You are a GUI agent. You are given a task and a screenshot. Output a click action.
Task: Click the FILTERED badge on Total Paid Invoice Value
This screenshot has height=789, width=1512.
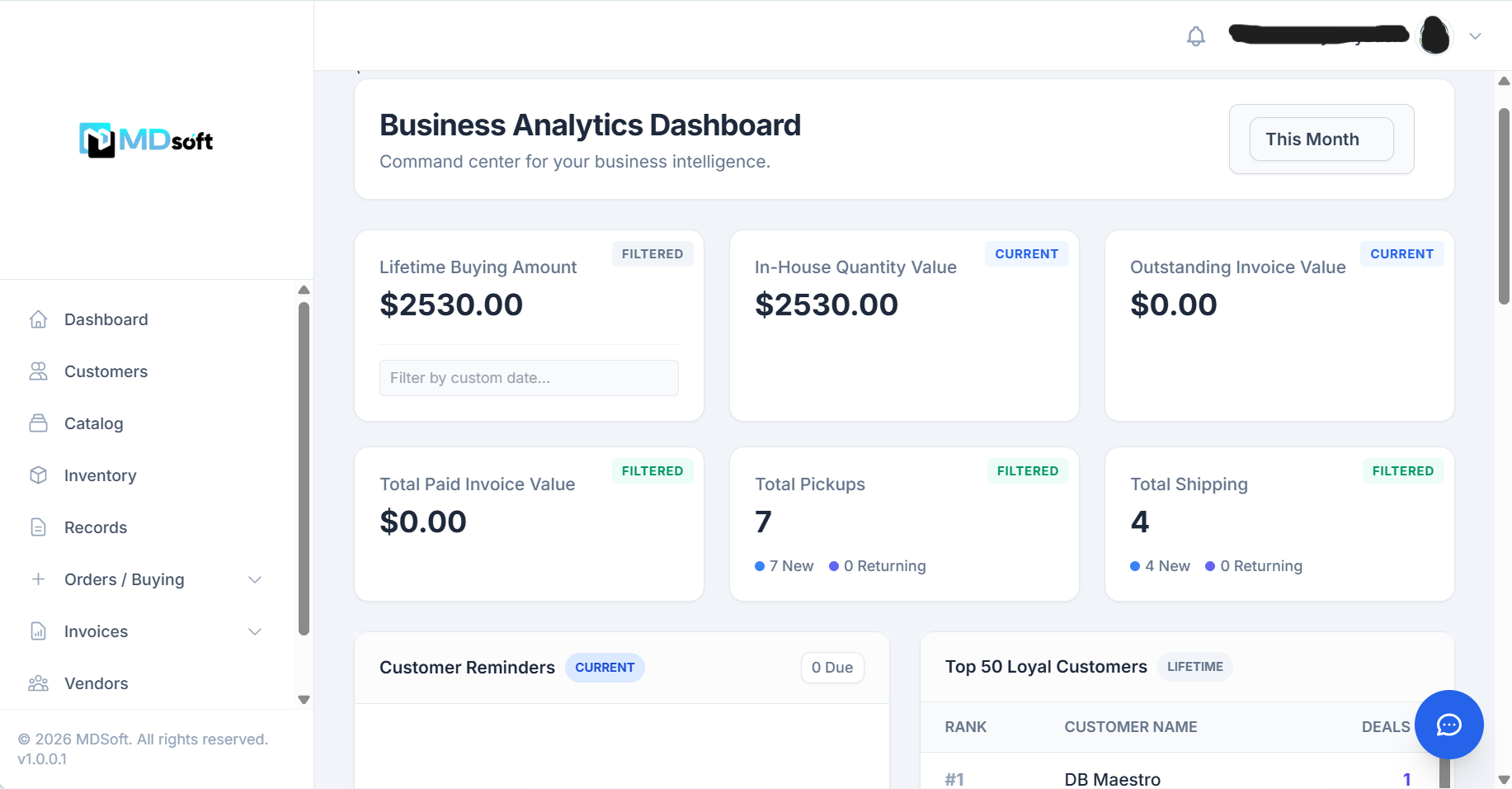pos(652,471)
